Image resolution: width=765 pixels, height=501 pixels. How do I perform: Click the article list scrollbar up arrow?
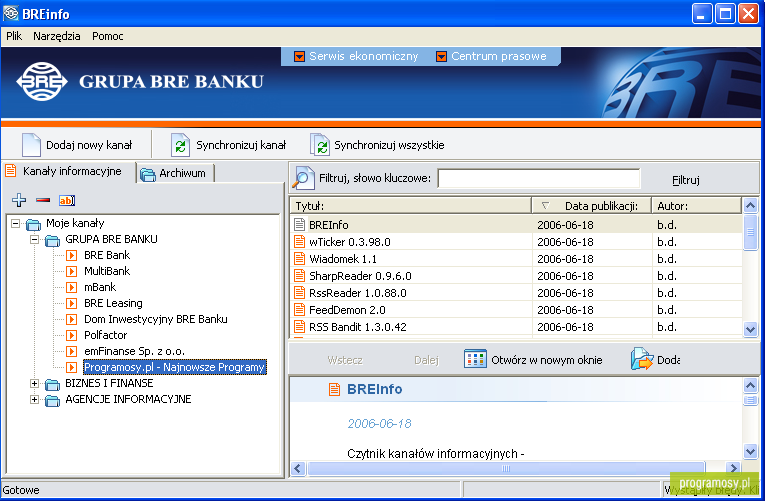pos(750,205)
